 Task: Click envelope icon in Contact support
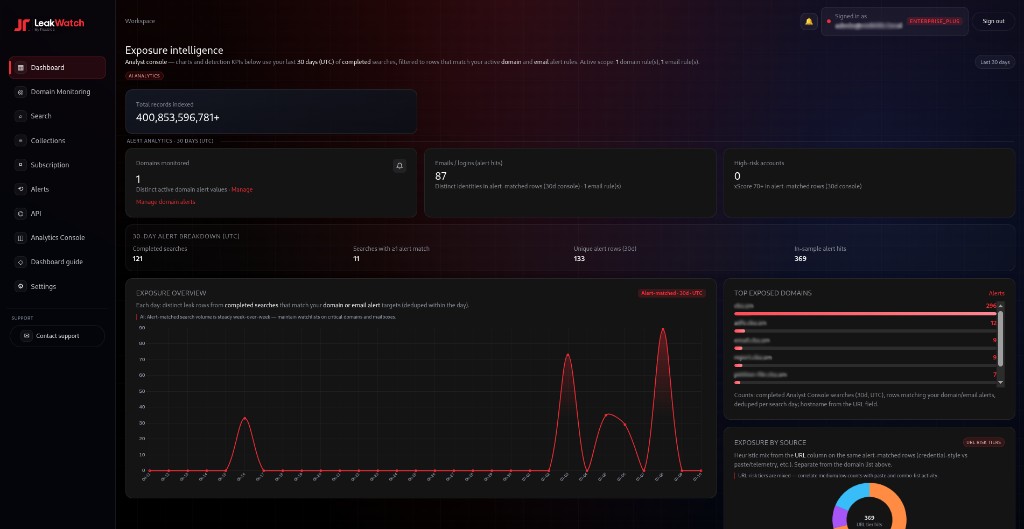[x=26, y=336]
